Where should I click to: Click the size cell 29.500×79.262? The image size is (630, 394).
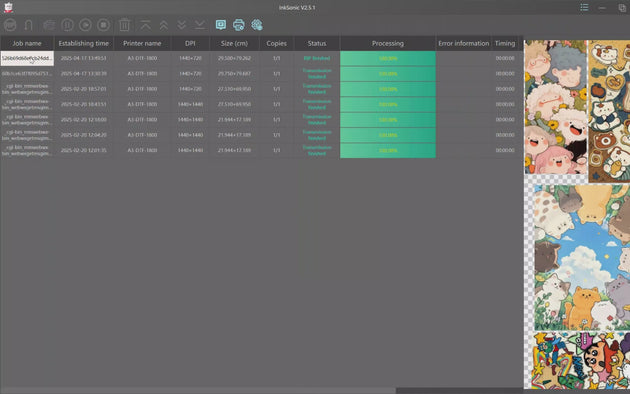[x=234, y=58]
